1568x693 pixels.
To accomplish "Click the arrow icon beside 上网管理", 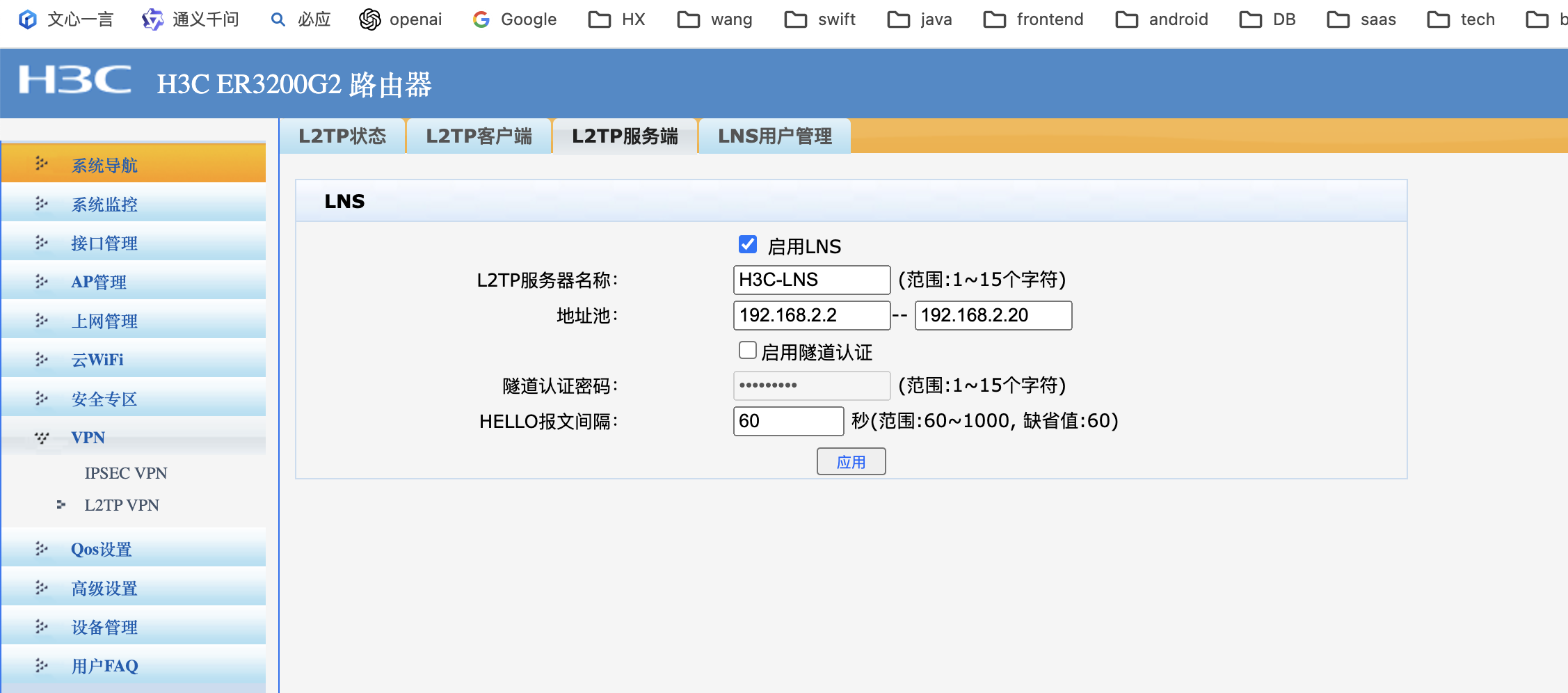I will click(42, 319).
